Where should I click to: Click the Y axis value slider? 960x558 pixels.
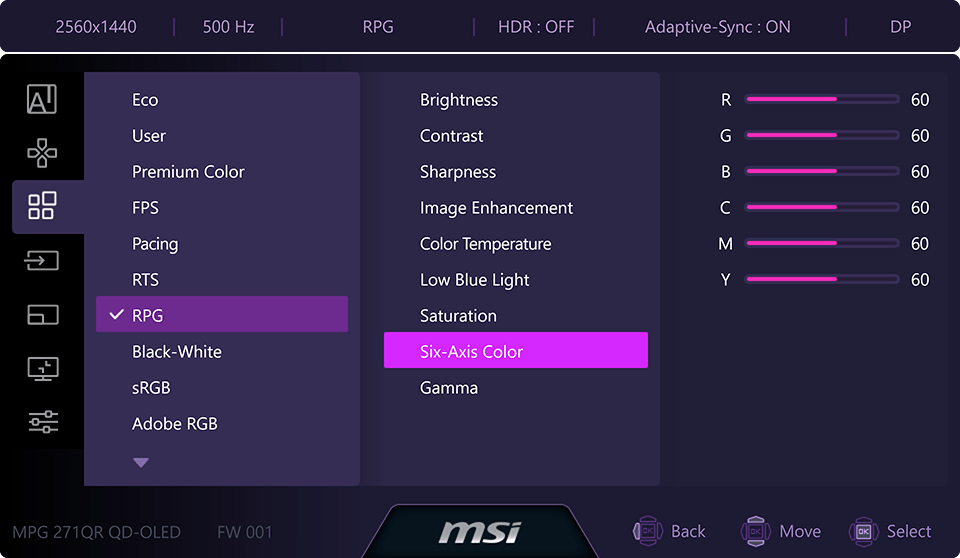[x=822, y=280]
